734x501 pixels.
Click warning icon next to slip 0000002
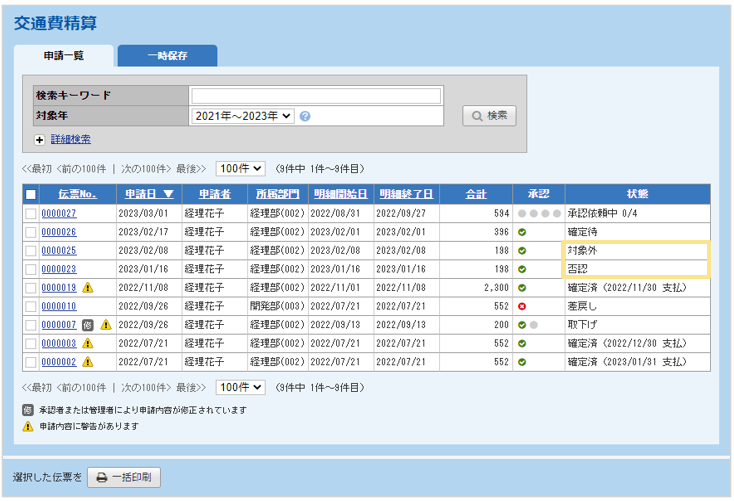[x=87, y=362]
